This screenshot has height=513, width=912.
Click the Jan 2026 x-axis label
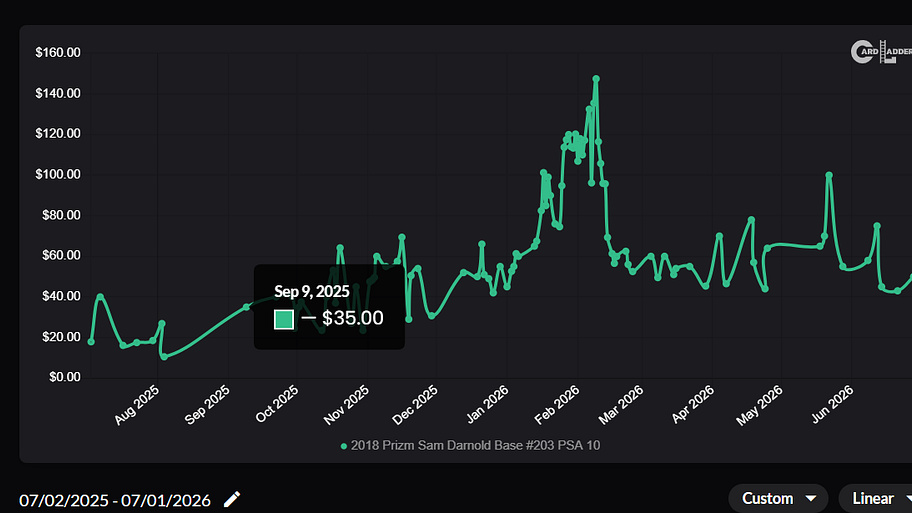tap(487, 404)
